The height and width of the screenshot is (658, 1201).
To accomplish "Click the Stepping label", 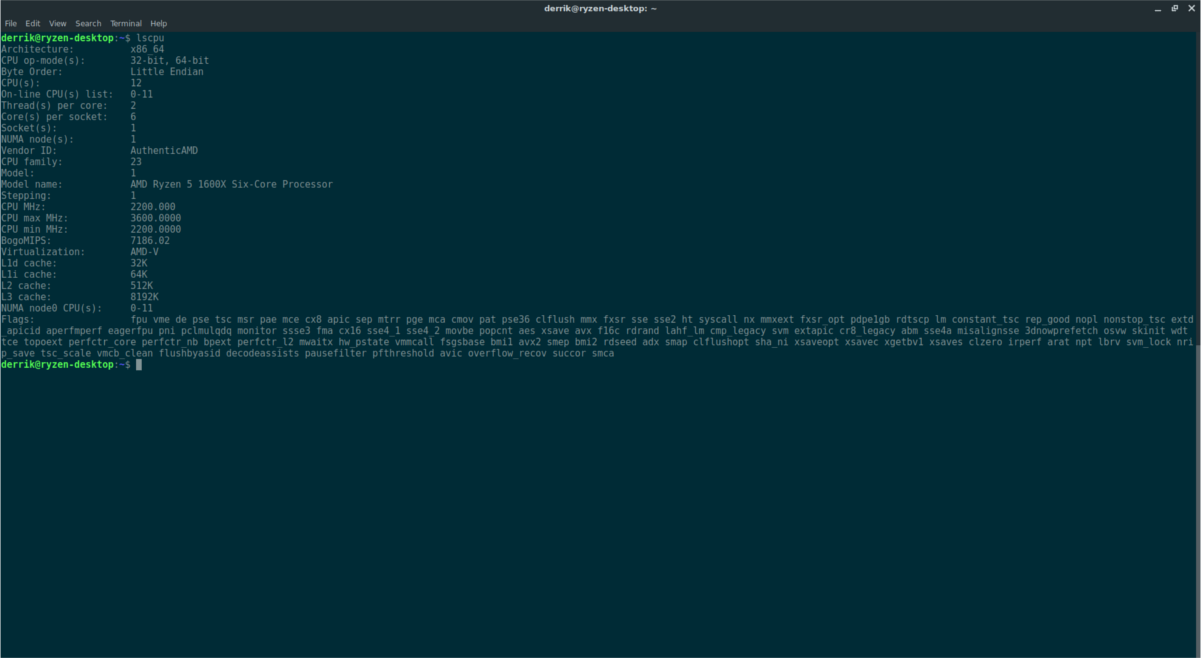I will click(27, 196).
